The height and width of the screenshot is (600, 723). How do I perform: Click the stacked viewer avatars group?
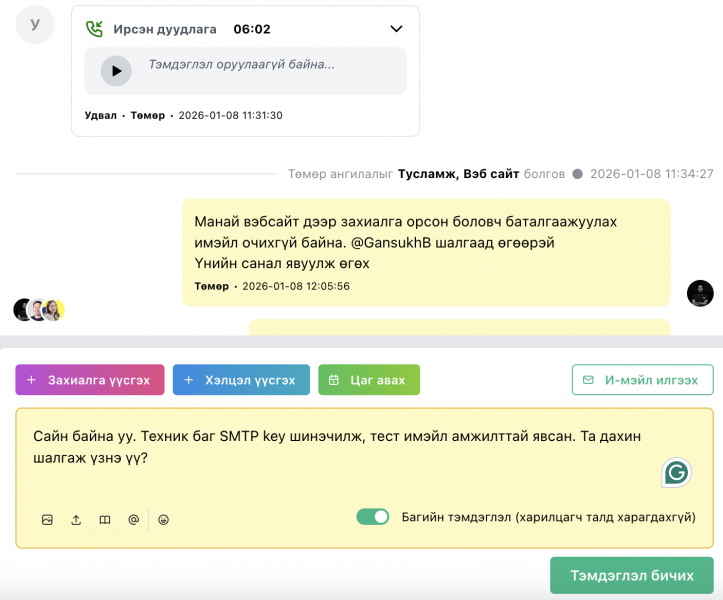click(39, 310)
